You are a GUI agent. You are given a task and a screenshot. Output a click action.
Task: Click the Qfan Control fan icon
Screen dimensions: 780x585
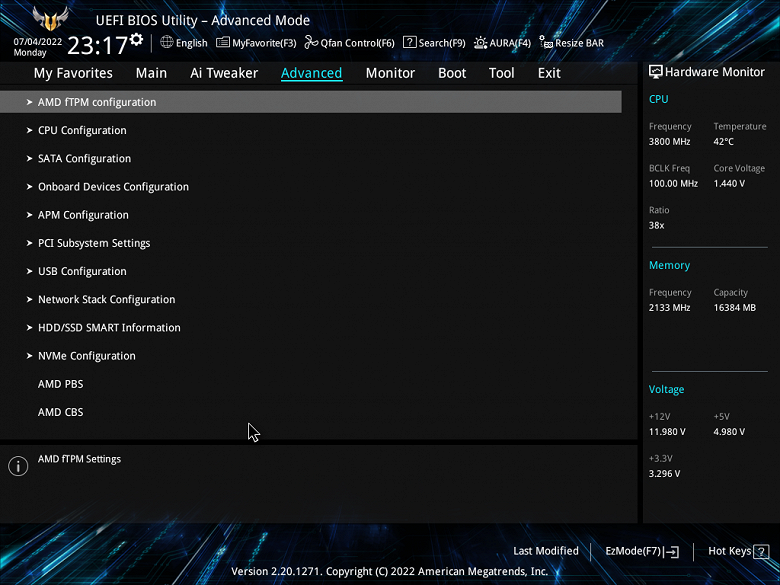tap(311, 42)
